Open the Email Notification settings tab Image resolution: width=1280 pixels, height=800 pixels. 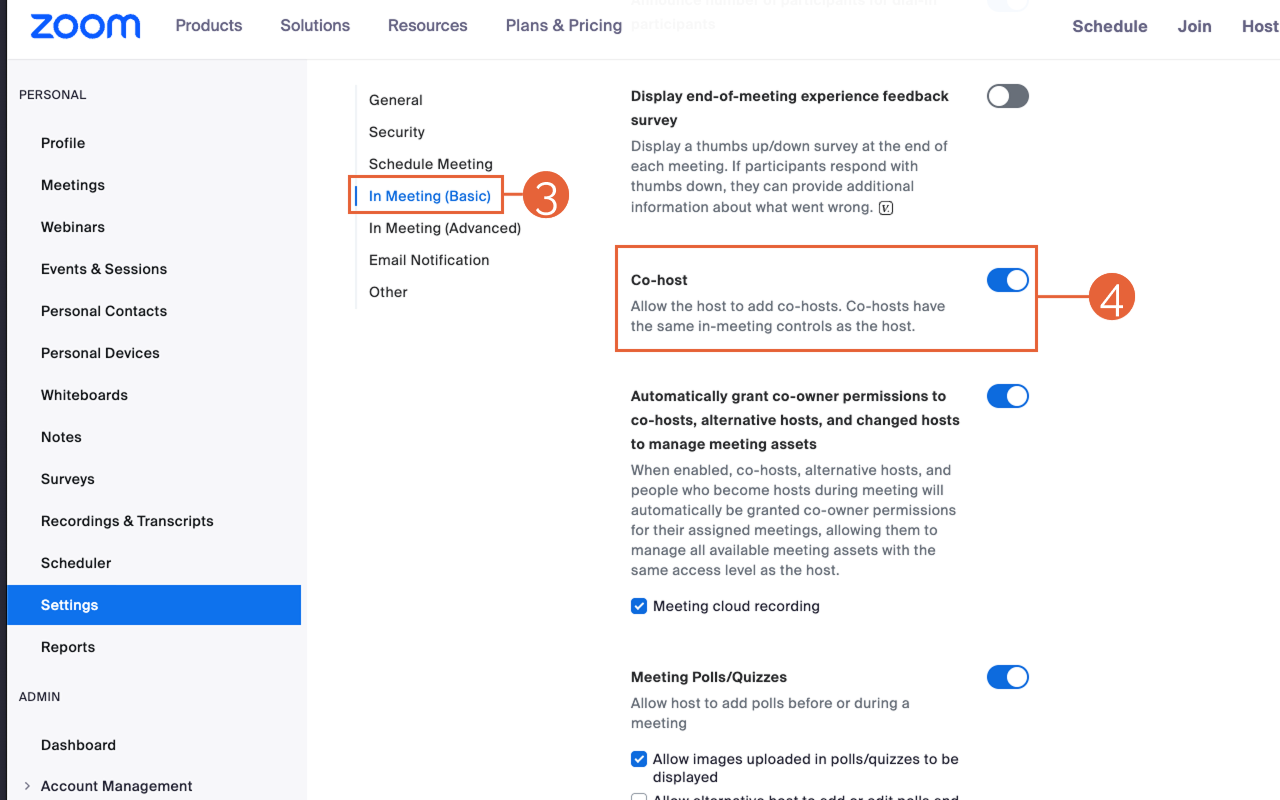click(x=428, y=260)
